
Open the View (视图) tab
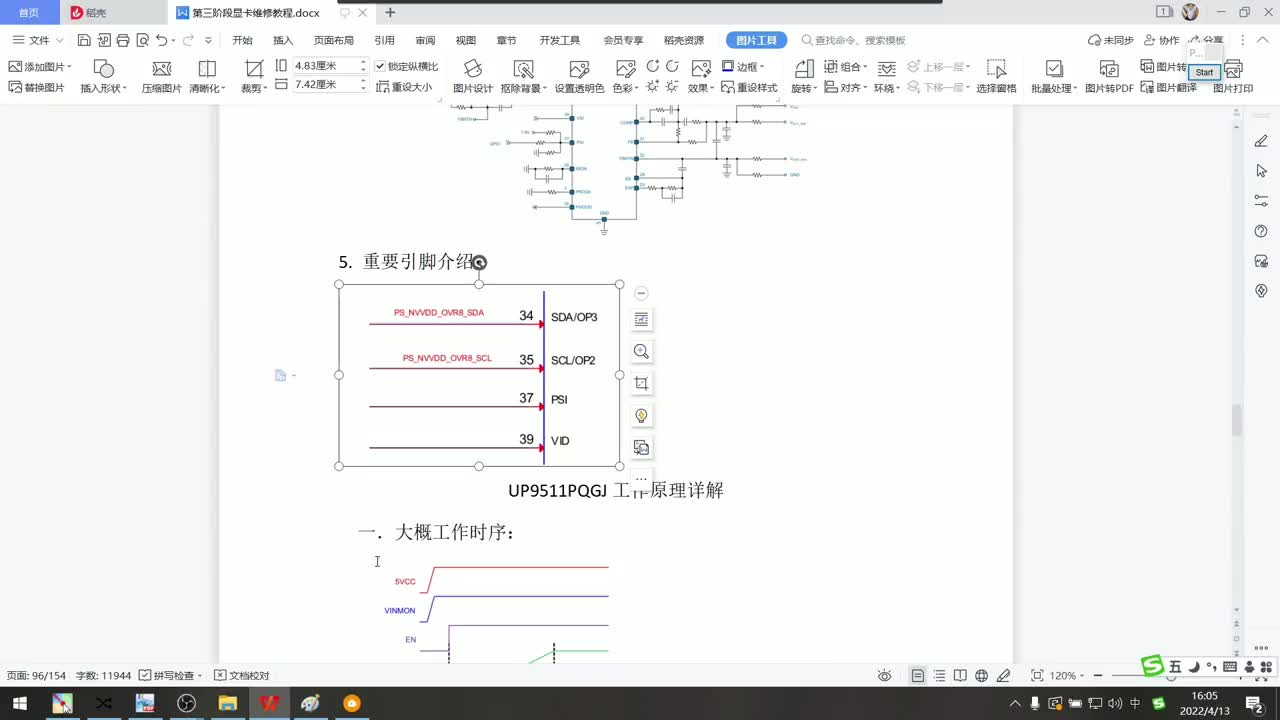coord(466,40)
